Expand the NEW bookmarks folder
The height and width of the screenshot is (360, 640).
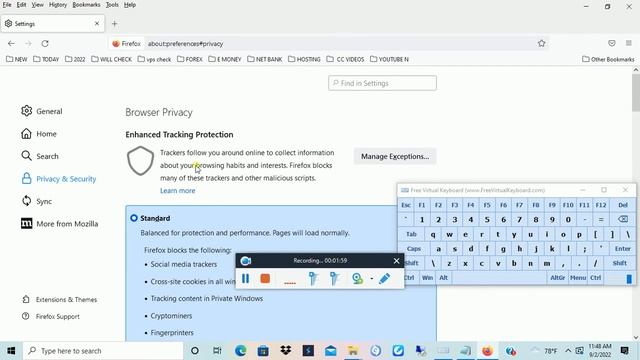(17, 59)
